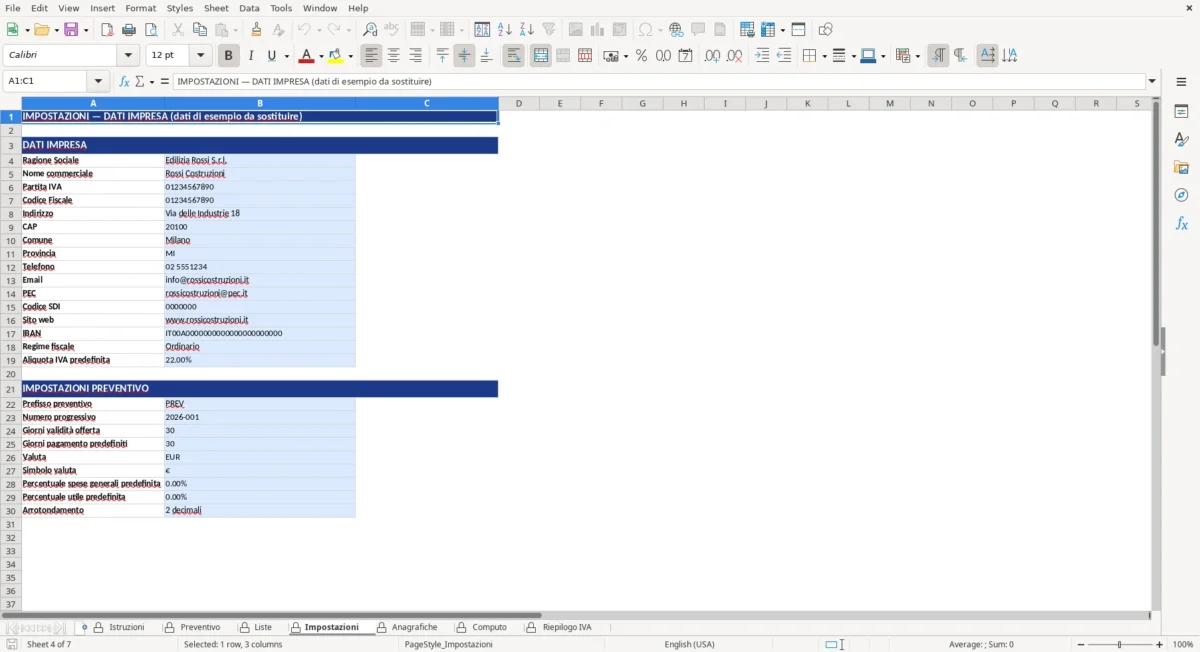1200x652 pixels.
Task: Open Save button dropdown arrow
Action: (x=85, y=30)
